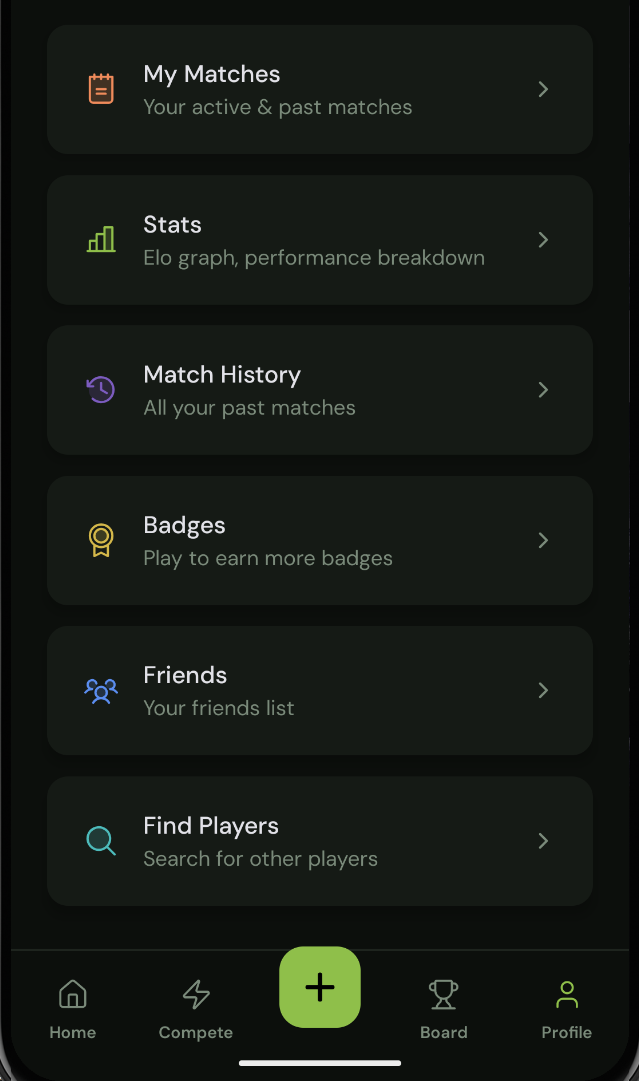Expand Badges with its arrow chevron
This screenshot has width=639, height=1081.
543,540
